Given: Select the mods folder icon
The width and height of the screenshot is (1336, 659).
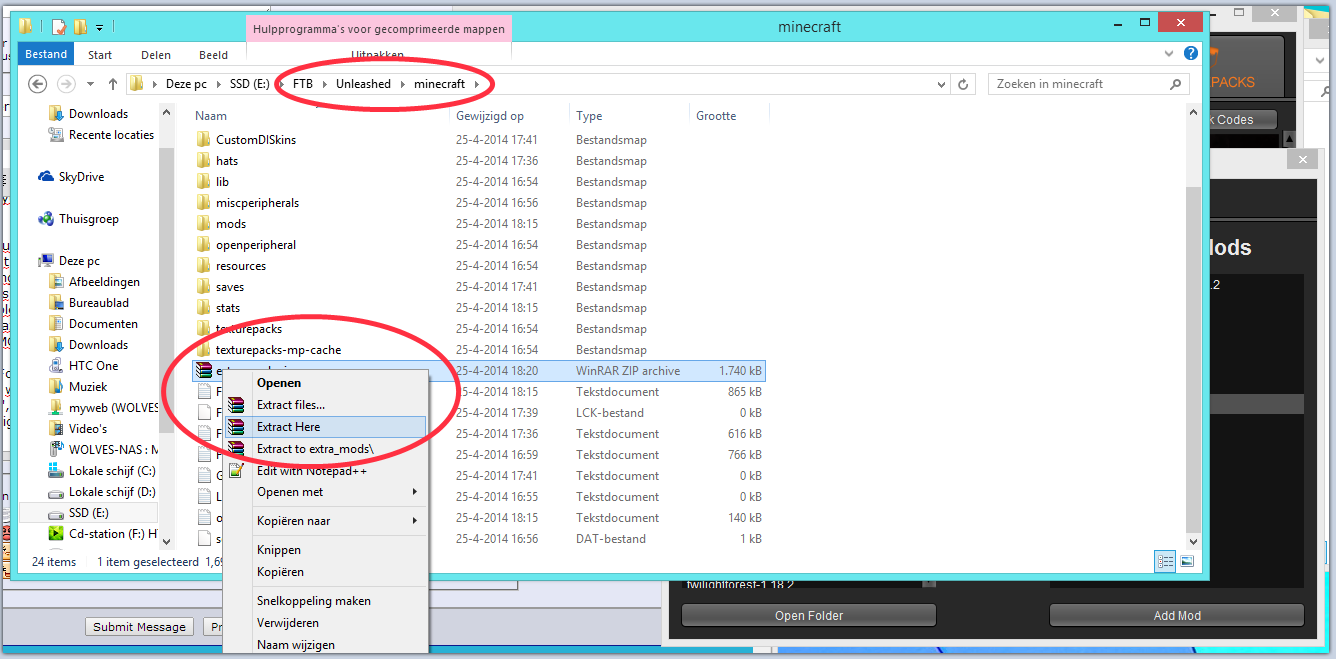Looking at the screenshot, I should pyautogui.click(x=204, y=224).
